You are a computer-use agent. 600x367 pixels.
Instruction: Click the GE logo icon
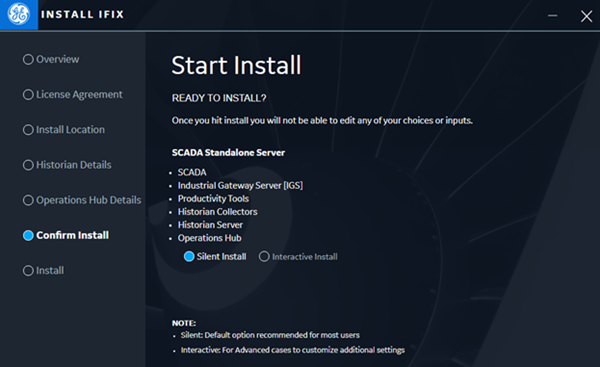[19, 14]
